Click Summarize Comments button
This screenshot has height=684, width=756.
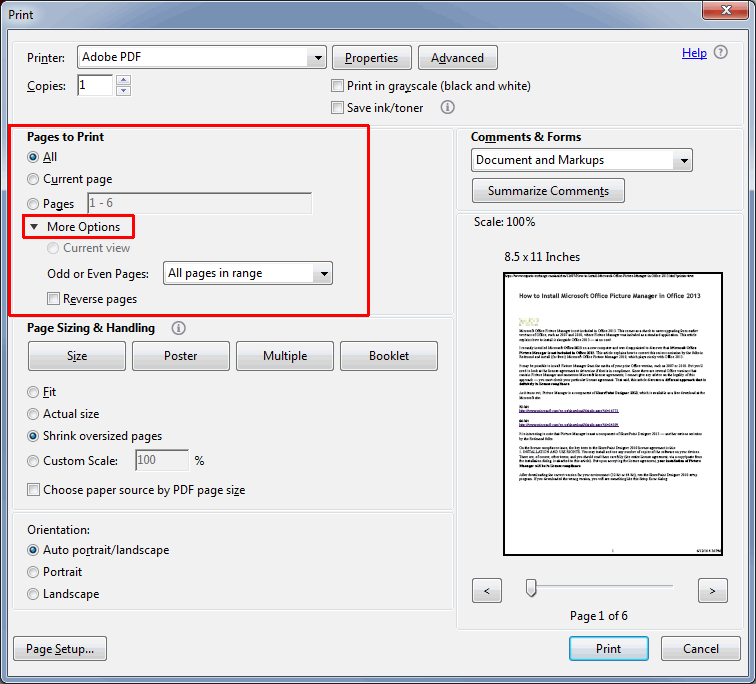(x=548, y=191)
